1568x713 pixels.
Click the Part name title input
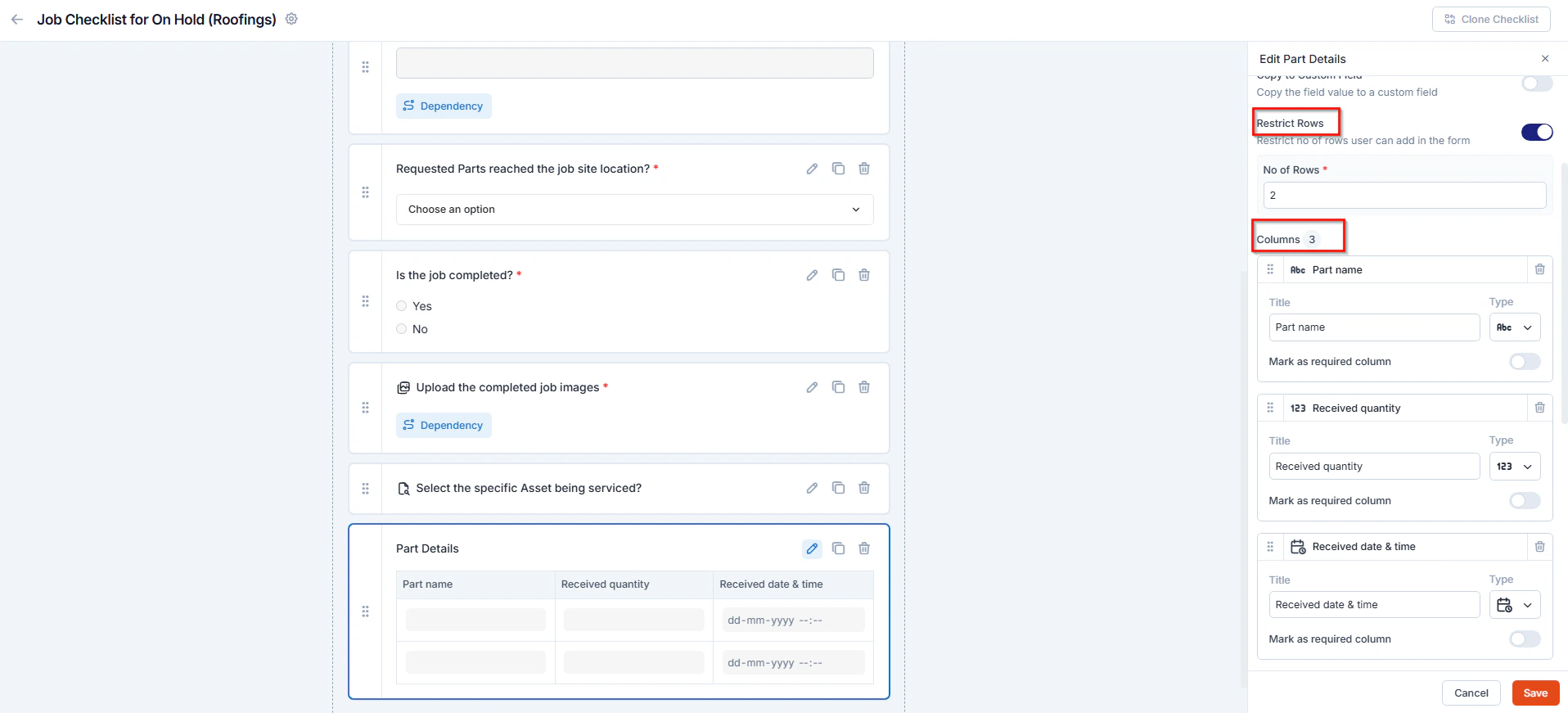[x=1374, y=327]
